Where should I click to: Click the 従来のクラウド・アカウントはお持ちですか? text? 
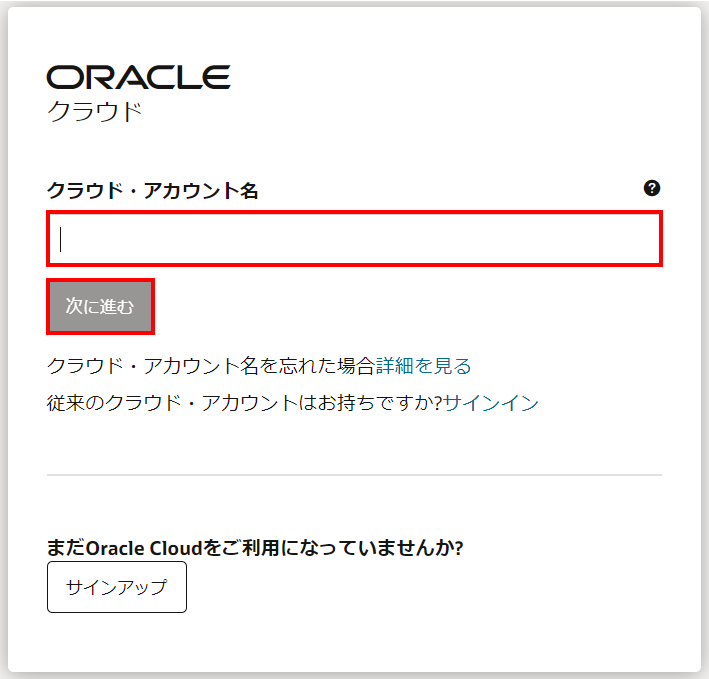(244, 403)
